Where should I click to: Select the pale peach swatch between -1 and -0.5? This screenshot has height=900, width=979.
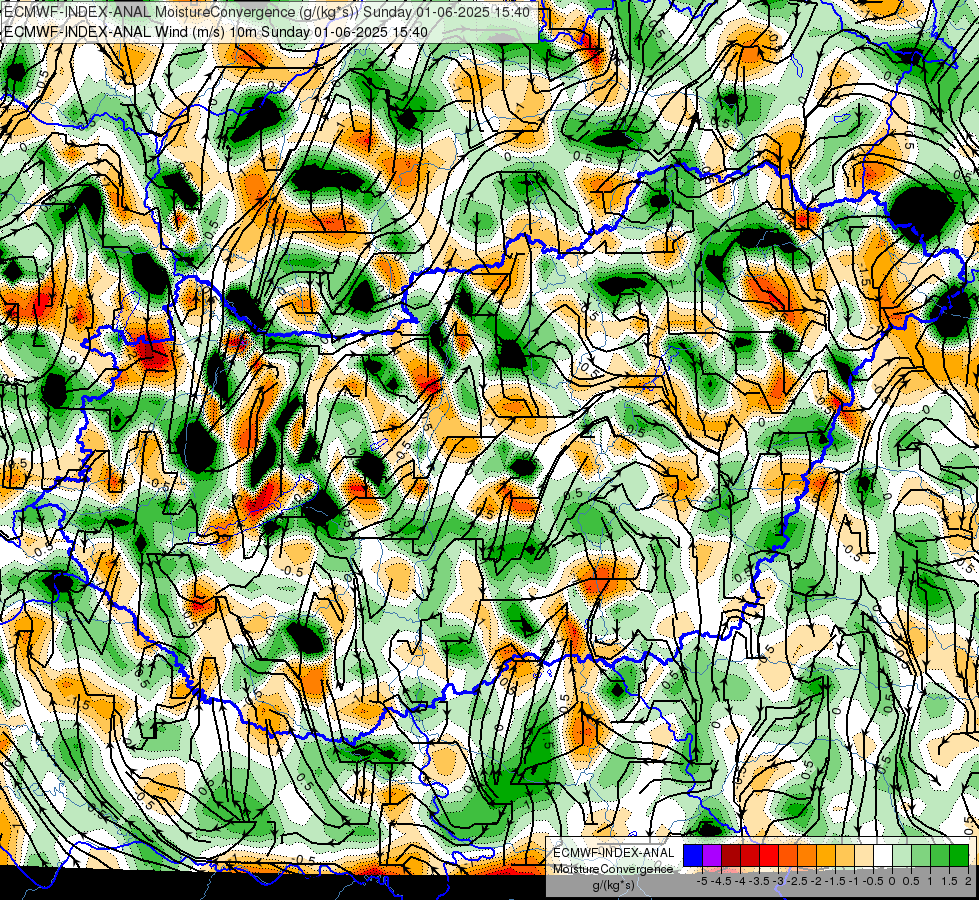coord(863,856)
